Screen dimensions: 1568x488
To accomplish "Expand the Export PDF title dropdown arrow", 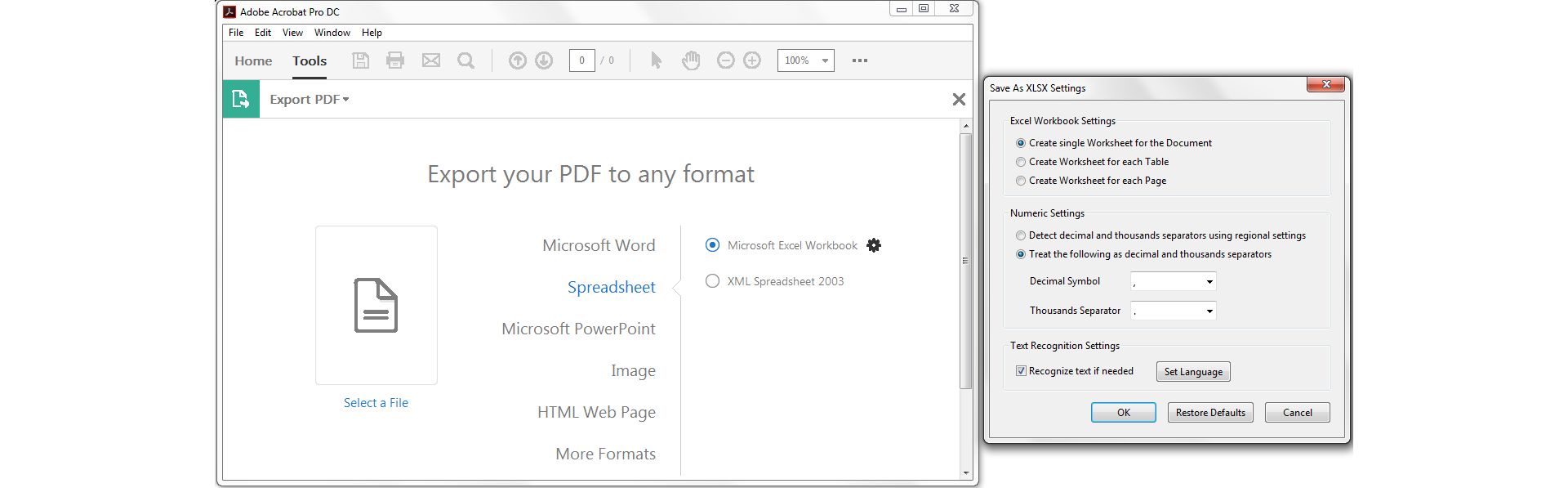I will (x=346, y=100).
